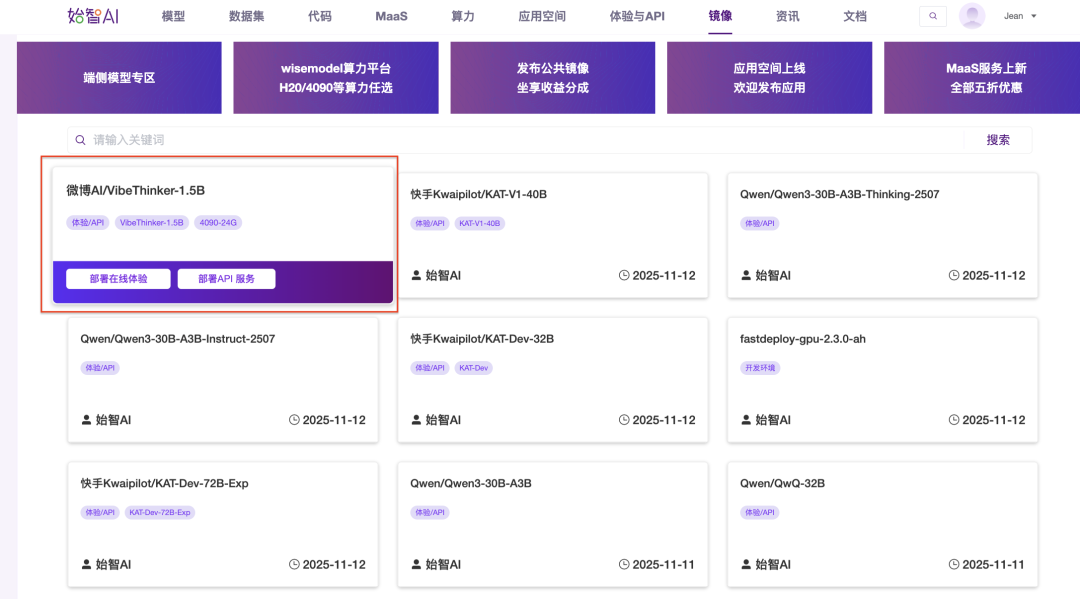Click author icon on QwQ-32B card
The height and width of the screenshot is (599, 1080).
pos(746,565)
